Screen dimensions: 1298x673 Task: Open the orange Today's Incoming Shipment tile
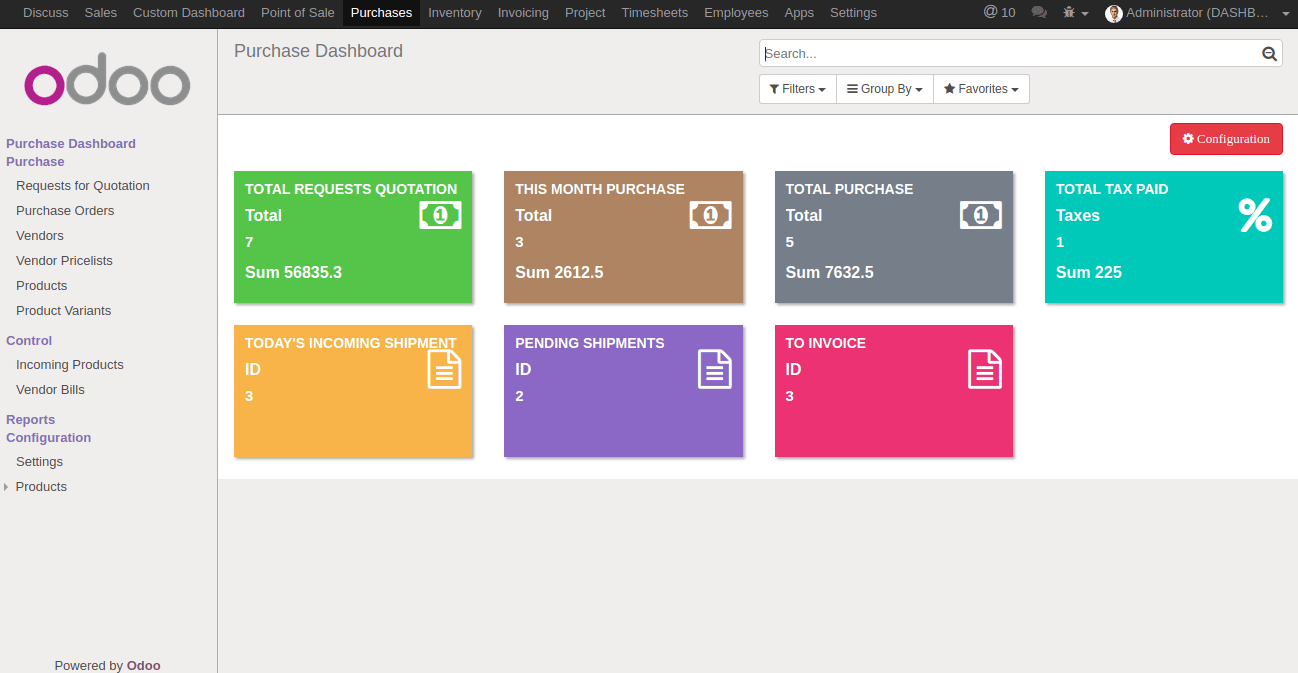(353, 391)
